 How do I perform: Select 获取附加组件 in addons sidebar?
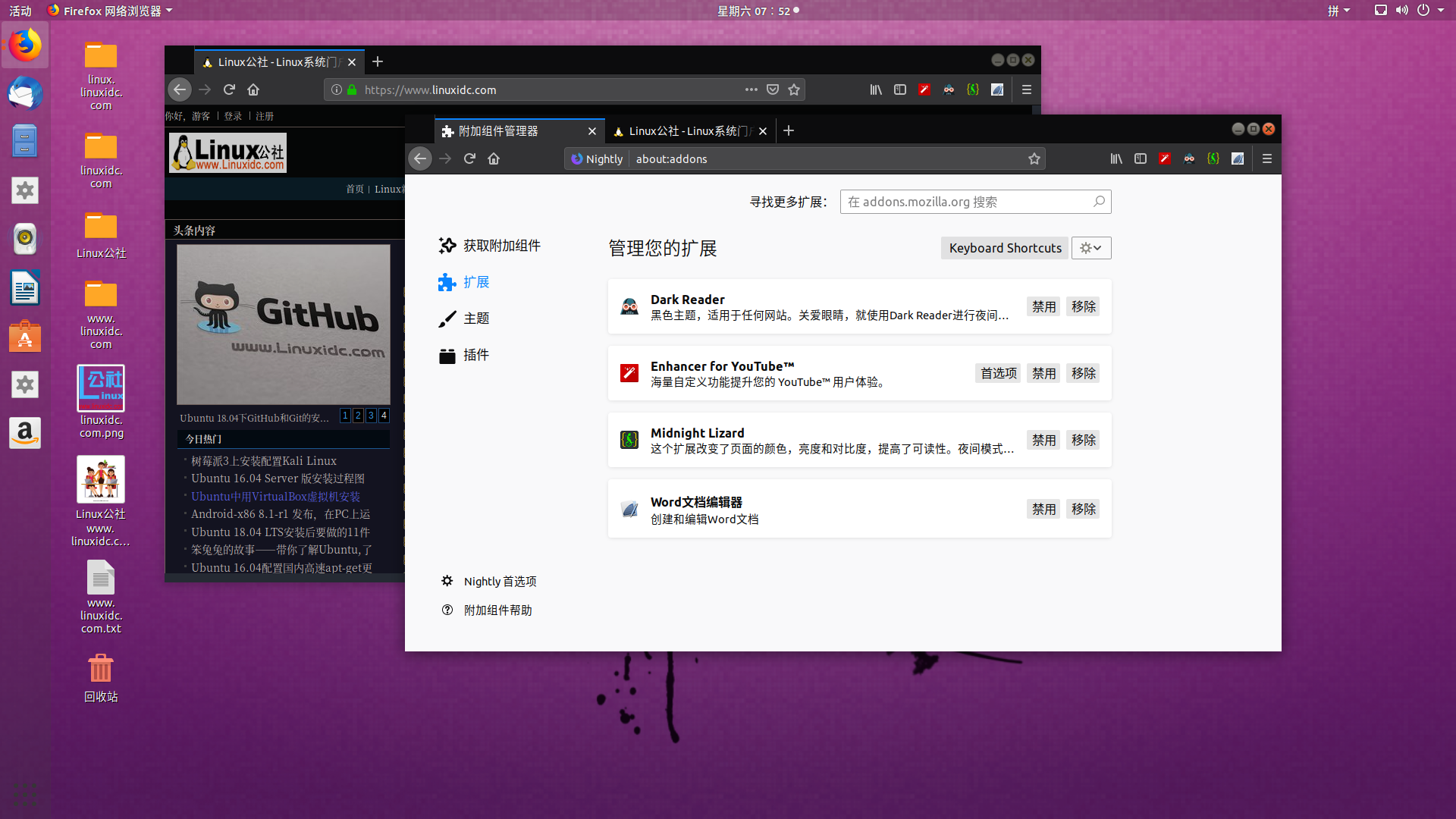(x=490, y=246)
